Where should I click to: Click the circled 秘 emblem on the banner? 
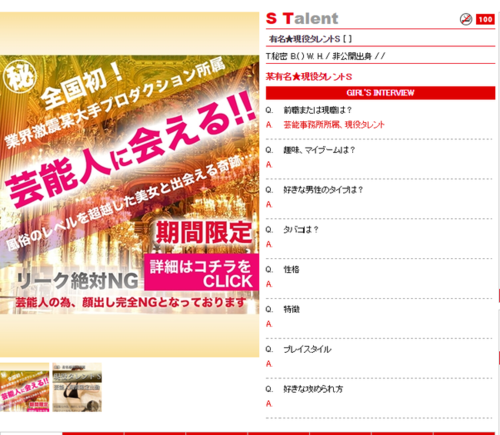point(20,77)
